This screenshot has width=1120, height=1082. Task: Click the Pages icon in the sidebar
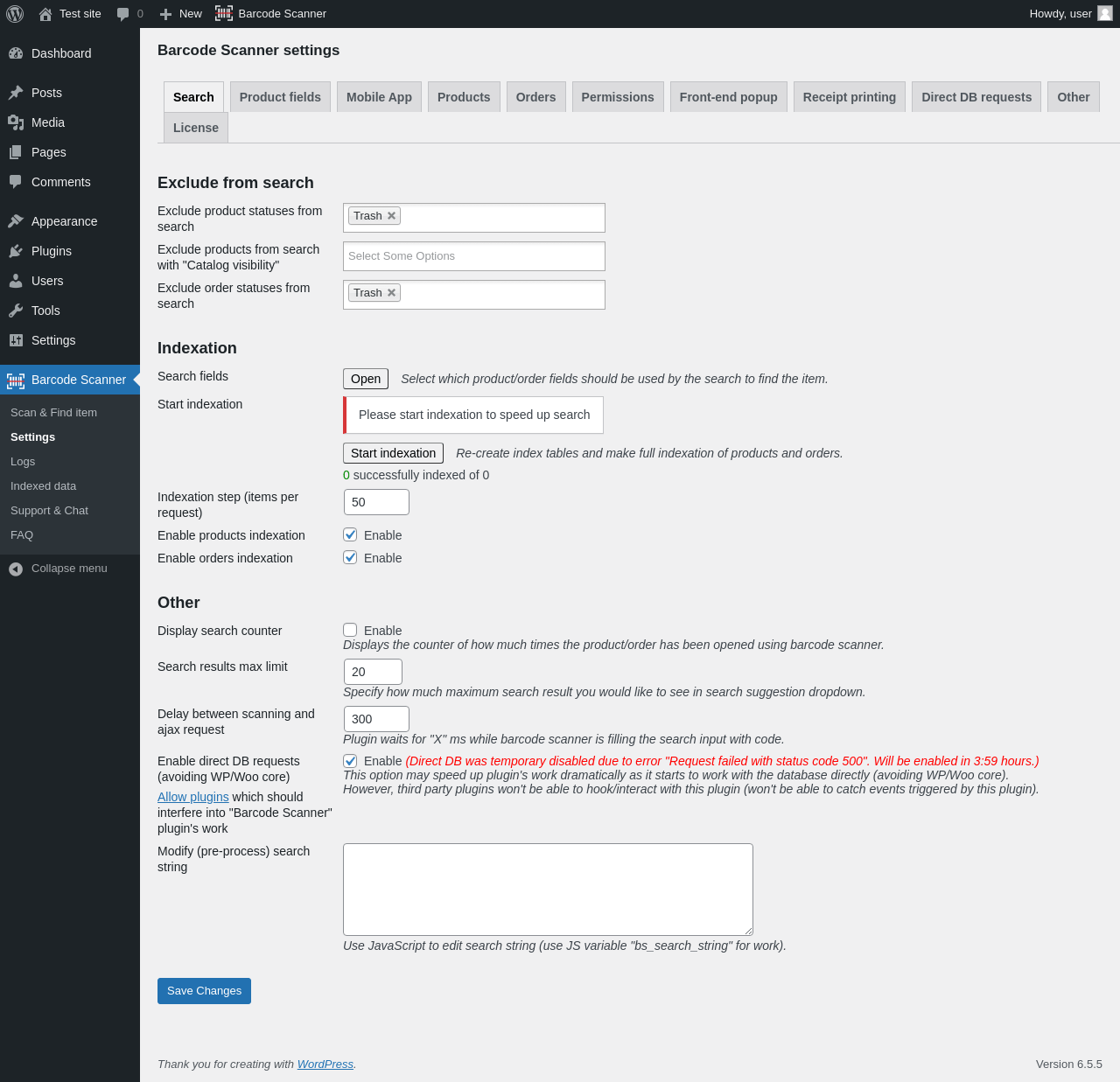pos(16,152)
